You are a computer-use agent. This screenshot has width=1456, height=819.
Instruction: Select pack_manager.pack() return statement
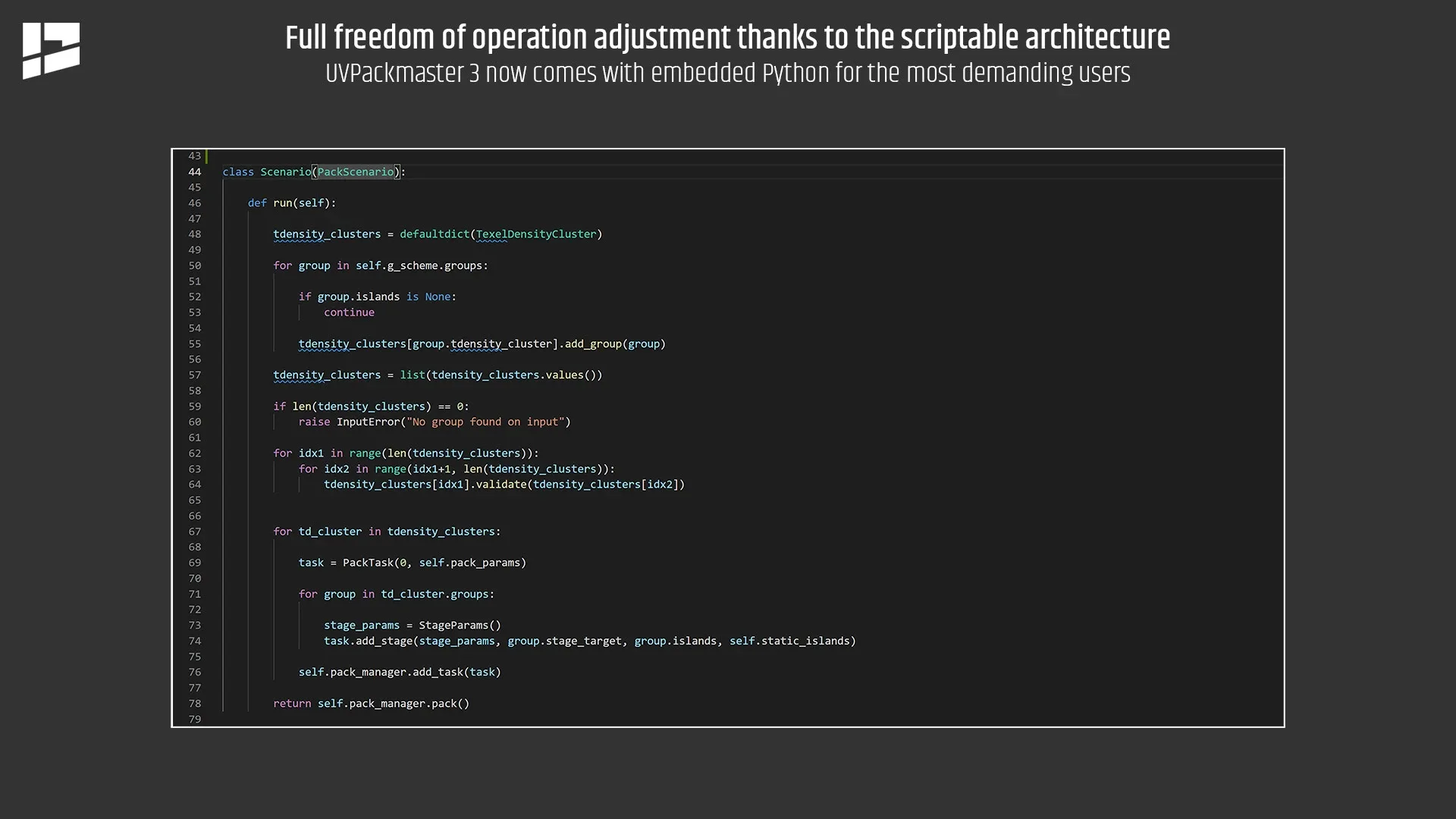(370, 703)
